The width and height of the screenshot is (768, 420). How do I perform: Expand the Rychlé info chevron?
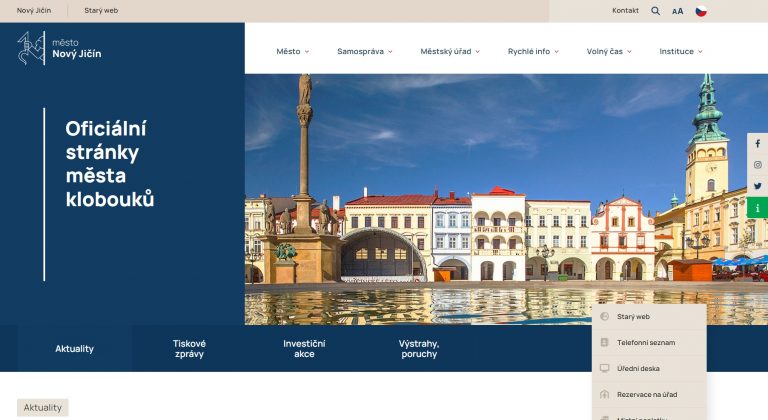[556, 51]
